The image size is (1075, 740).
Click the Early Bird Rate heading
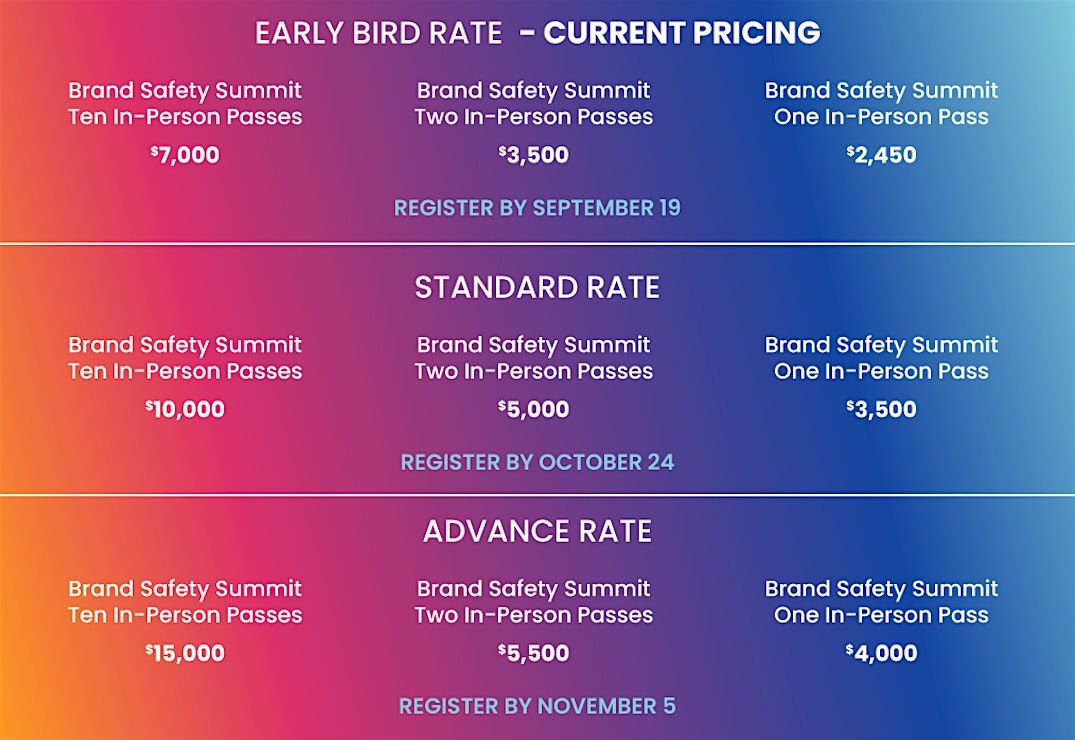coord(537,33)
